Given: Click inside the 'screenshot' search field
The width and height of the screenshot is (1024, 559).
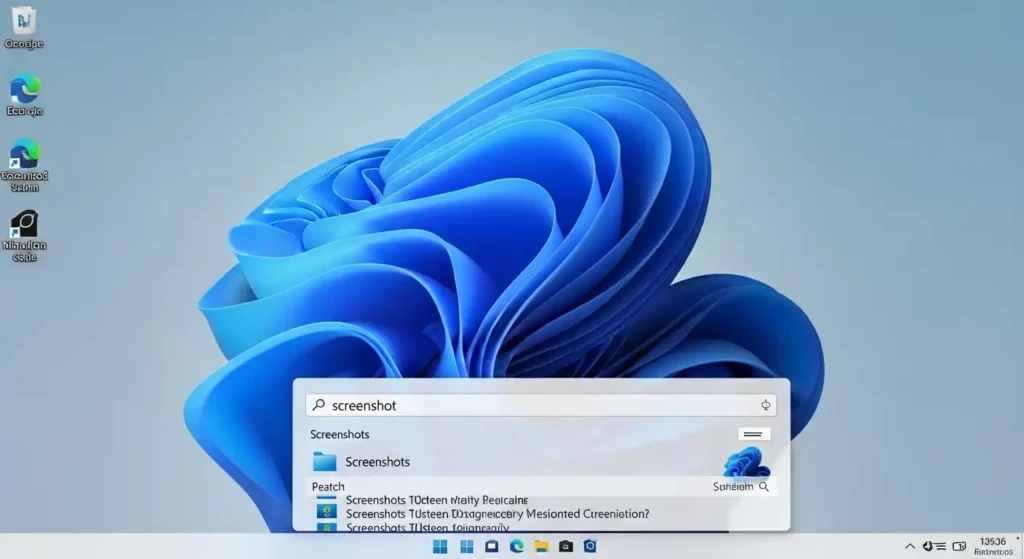Looking at the screenshot, I should (x=541, y=406).
